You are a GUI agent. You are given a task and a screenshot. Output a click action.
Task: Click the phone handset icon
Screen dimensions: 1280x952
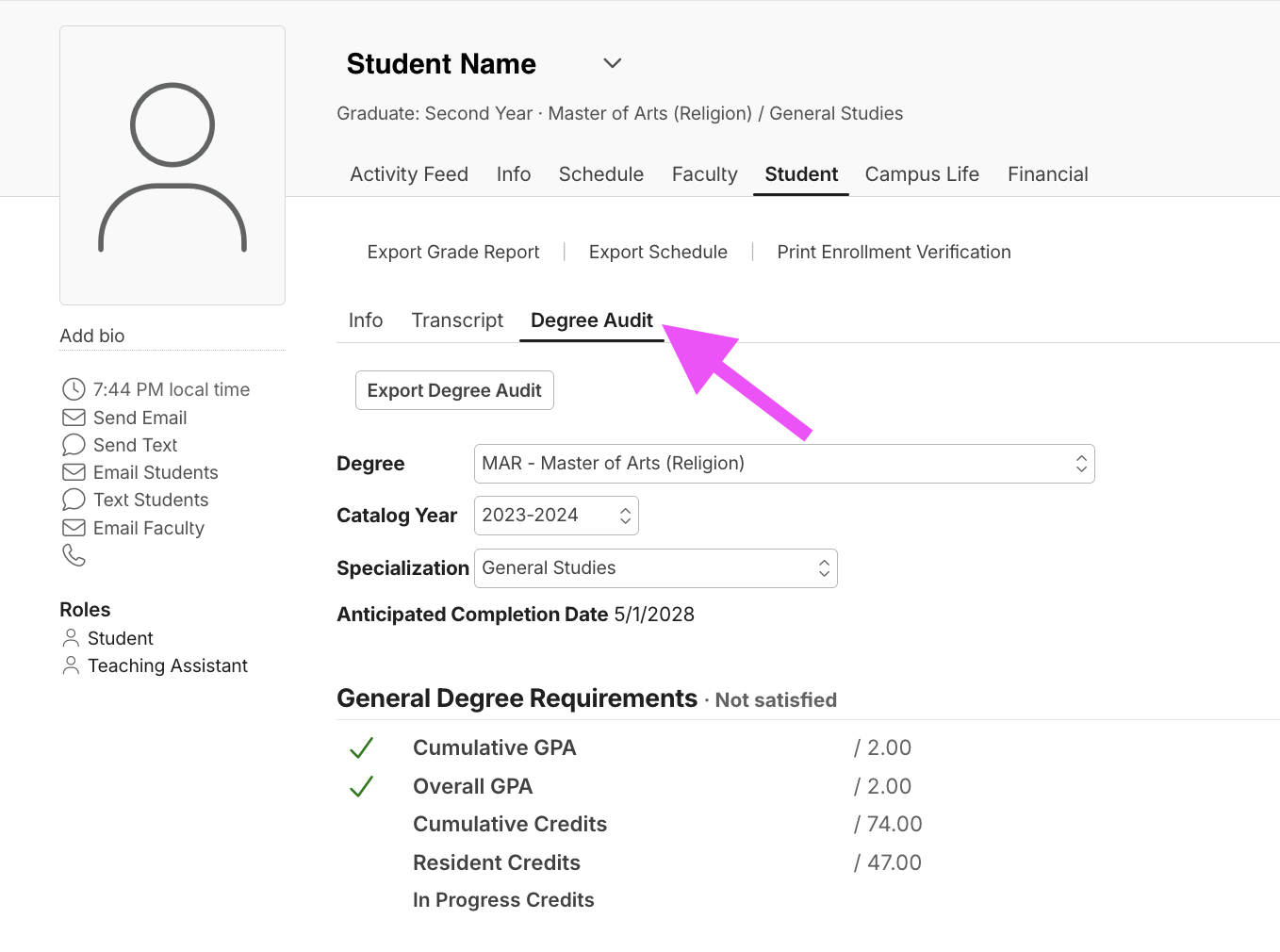pyautogui.click(x=74, y=555)
